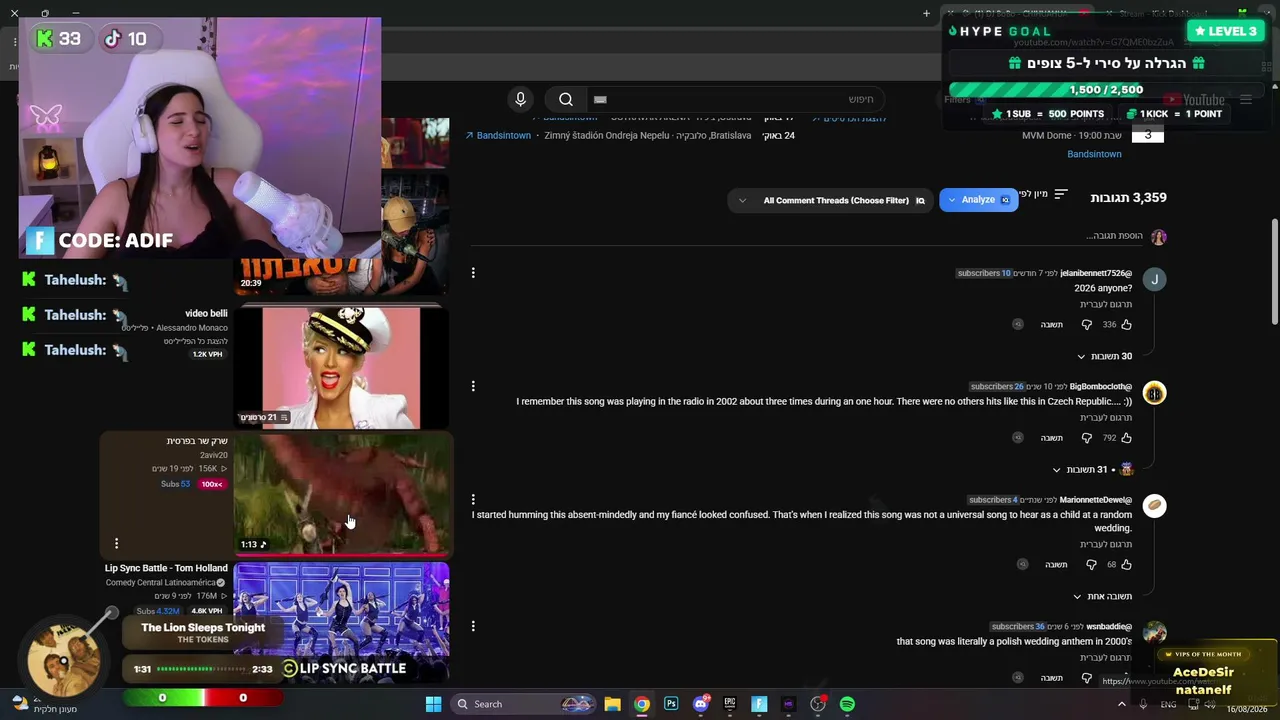Screen dimensions: 1280x720
Task: Open the Comedy Central Latinoamérica channel link
Action: (x=160, y=582)
